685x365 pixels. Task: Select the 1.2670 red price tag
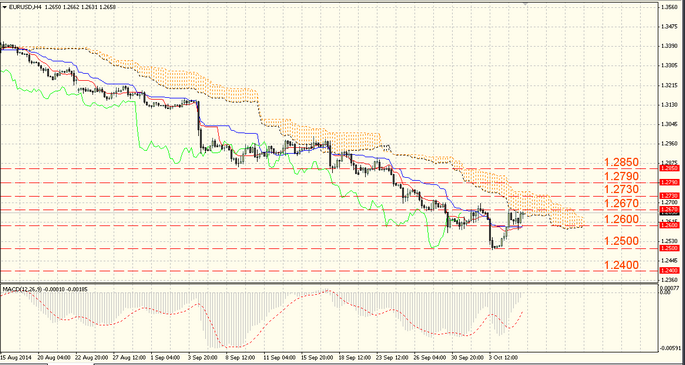pos(669,210)
